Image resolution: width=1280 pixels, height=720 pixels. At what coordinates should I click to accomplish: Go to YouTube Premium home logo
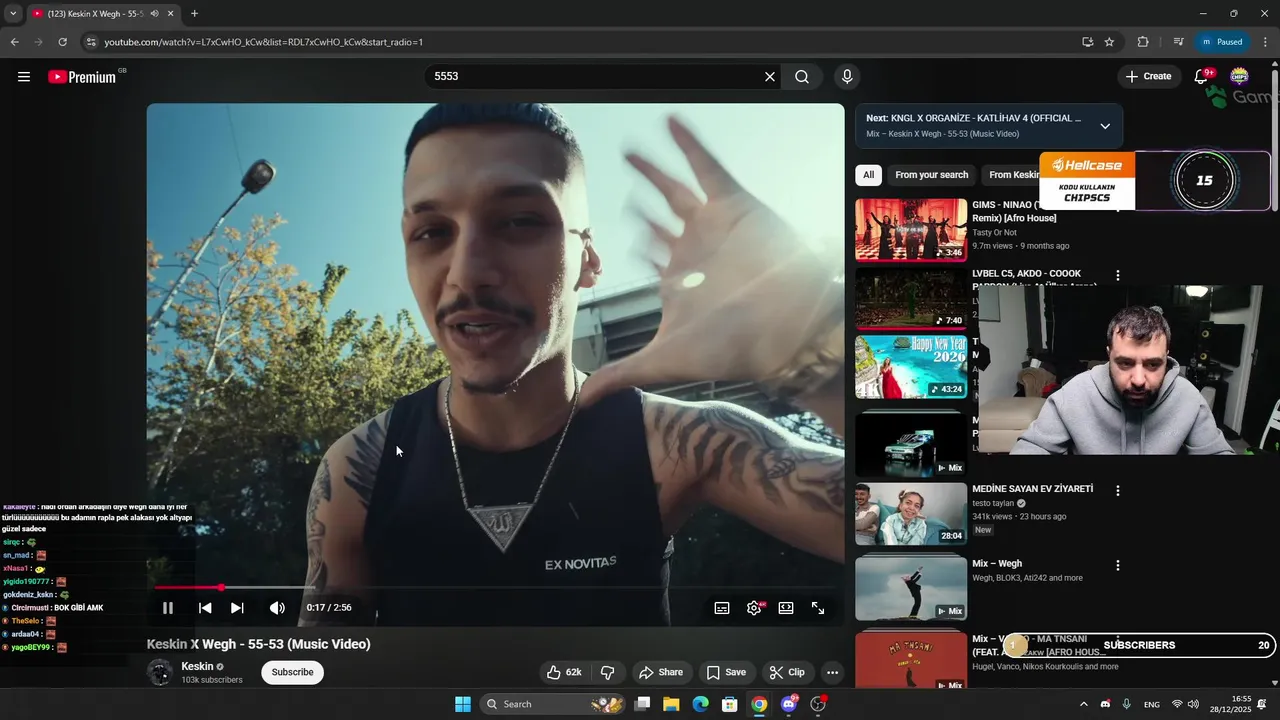coord(82,77)
